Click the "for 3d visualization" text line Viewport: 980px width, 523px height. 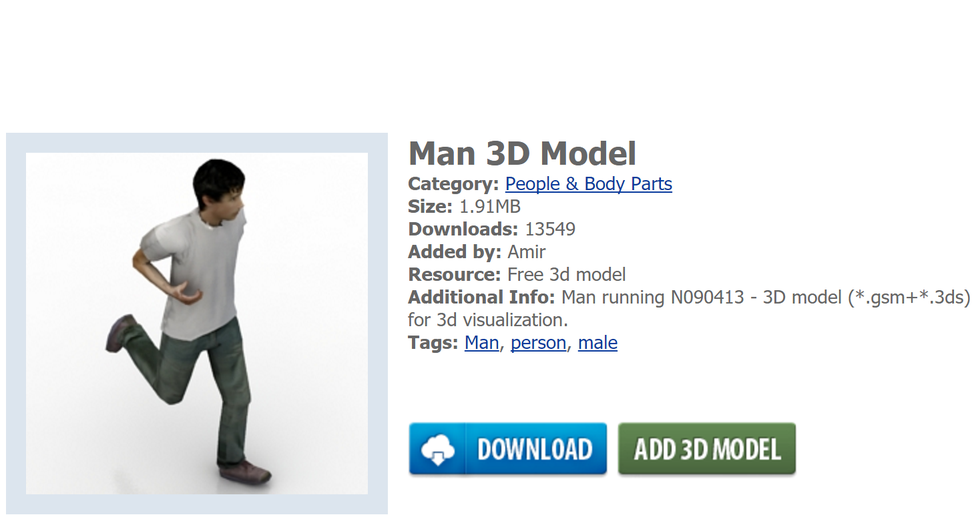488,320
